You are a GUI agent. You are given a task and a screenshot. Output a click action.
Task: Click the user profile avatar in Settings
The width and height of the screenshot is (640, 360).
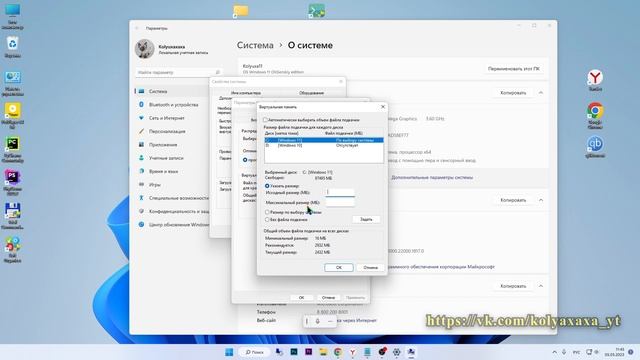144,49
